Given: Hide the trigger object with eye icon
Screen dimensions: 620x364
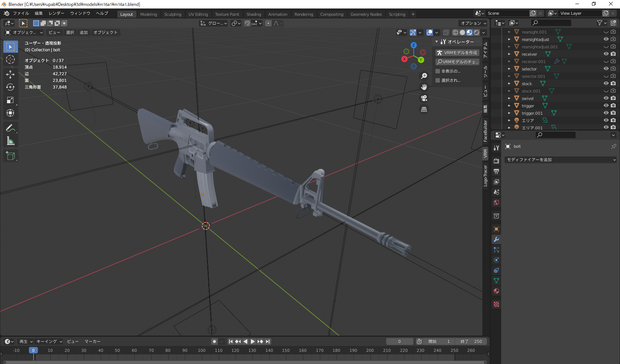Looking at the screenshot, I should (606, 106).
